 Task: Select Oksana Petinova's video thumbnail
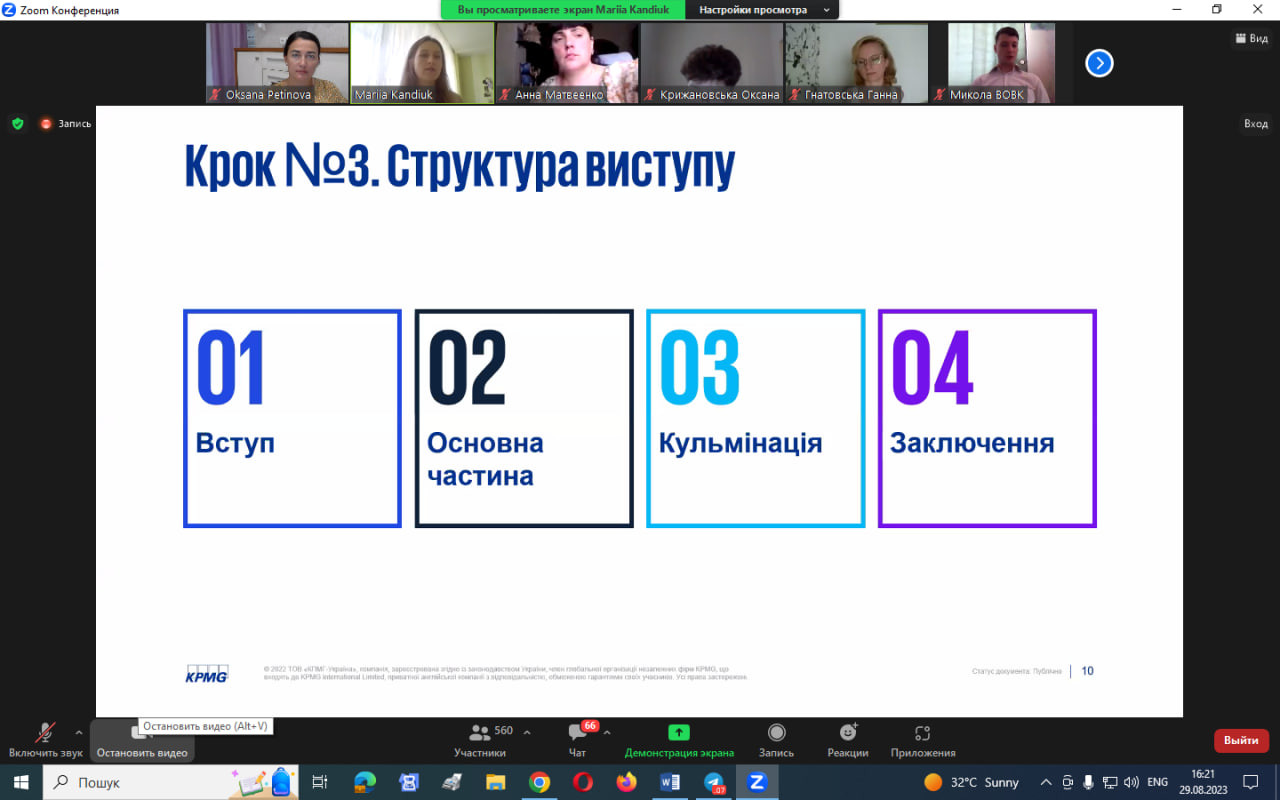pos(277,63)
